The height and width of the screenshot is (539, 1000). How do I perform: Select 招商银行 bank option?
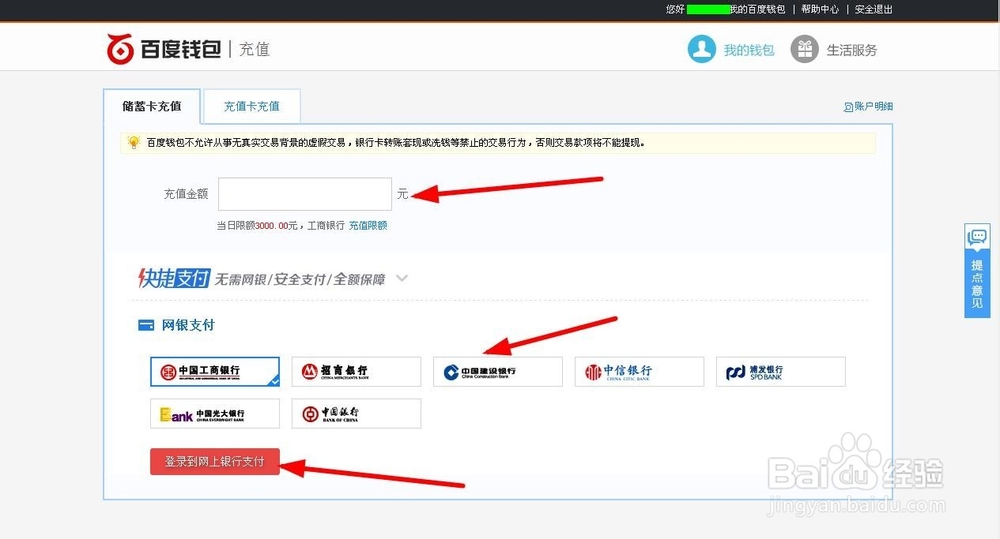[x=357, y=371]
